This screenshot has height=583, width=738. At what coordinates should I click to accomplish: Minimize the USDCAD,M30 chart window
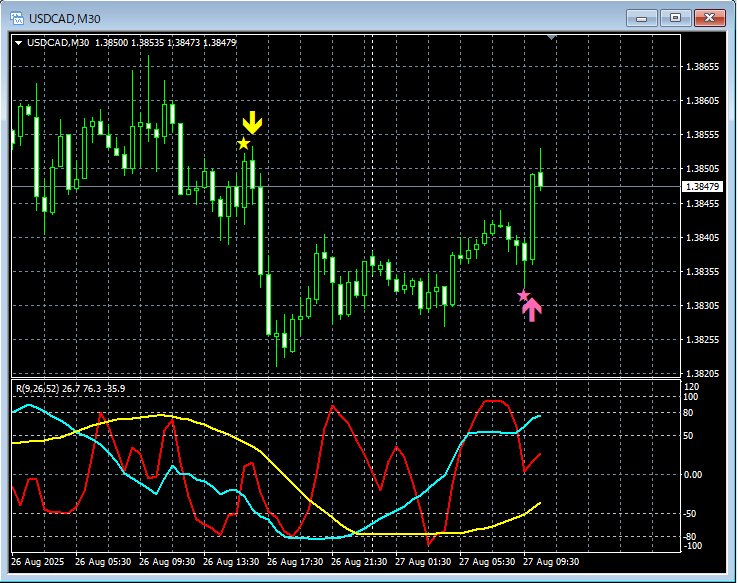[x=642, y=18]
